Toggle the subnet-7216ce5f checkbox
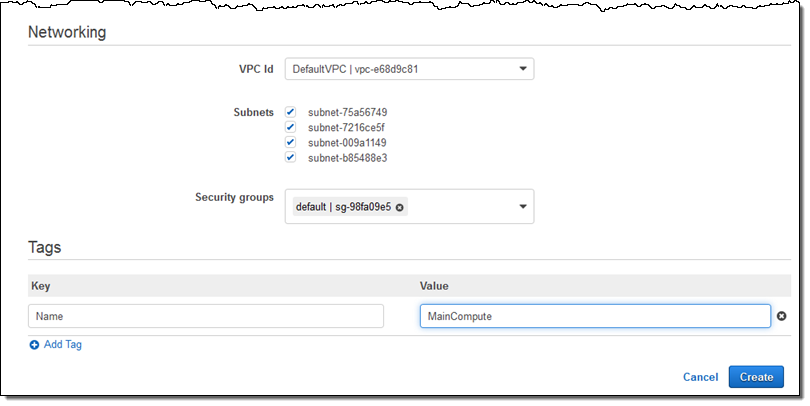 [x=290, y=127]
